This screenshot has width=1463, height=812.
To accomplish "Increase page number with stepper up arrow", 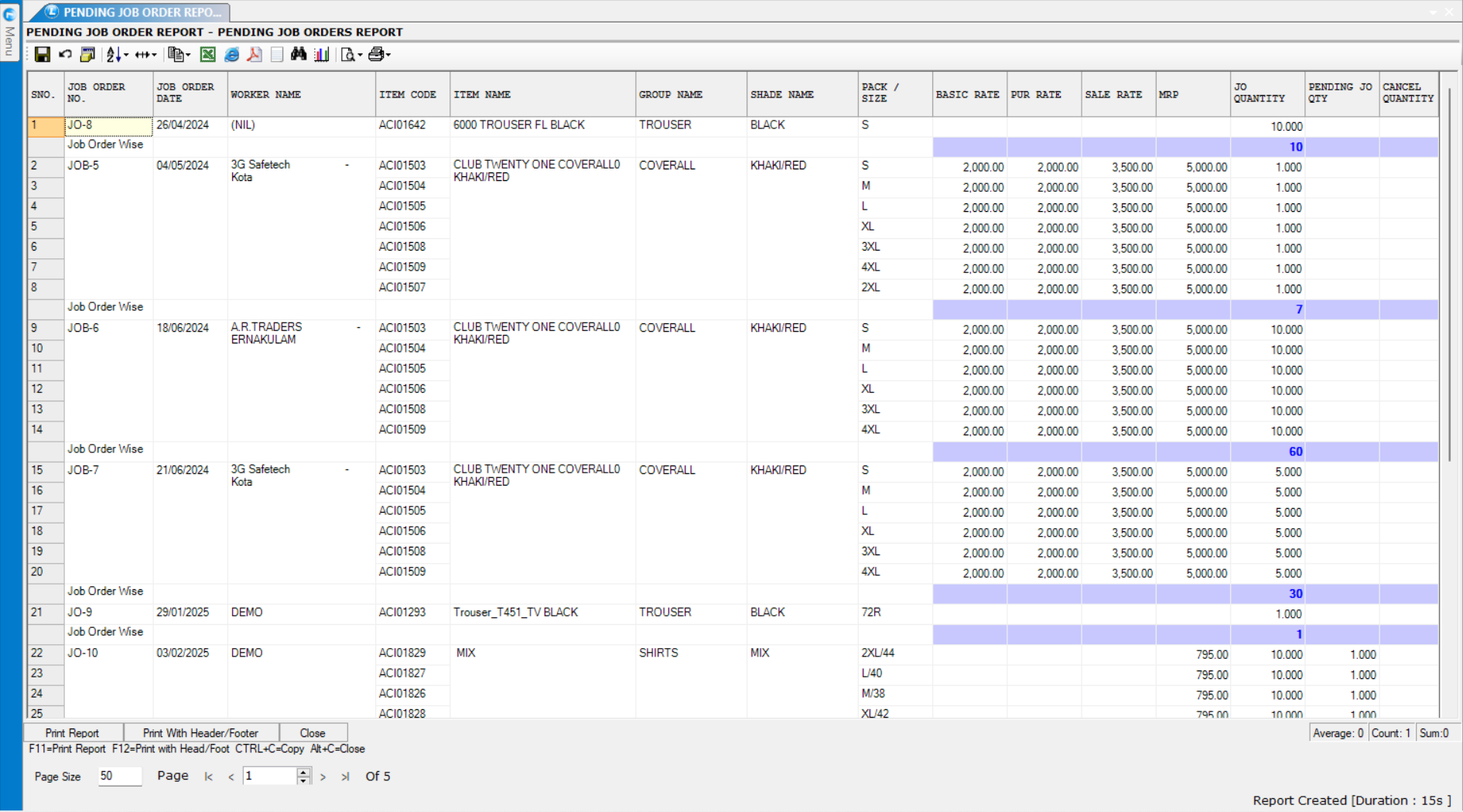I will (303, 772).
